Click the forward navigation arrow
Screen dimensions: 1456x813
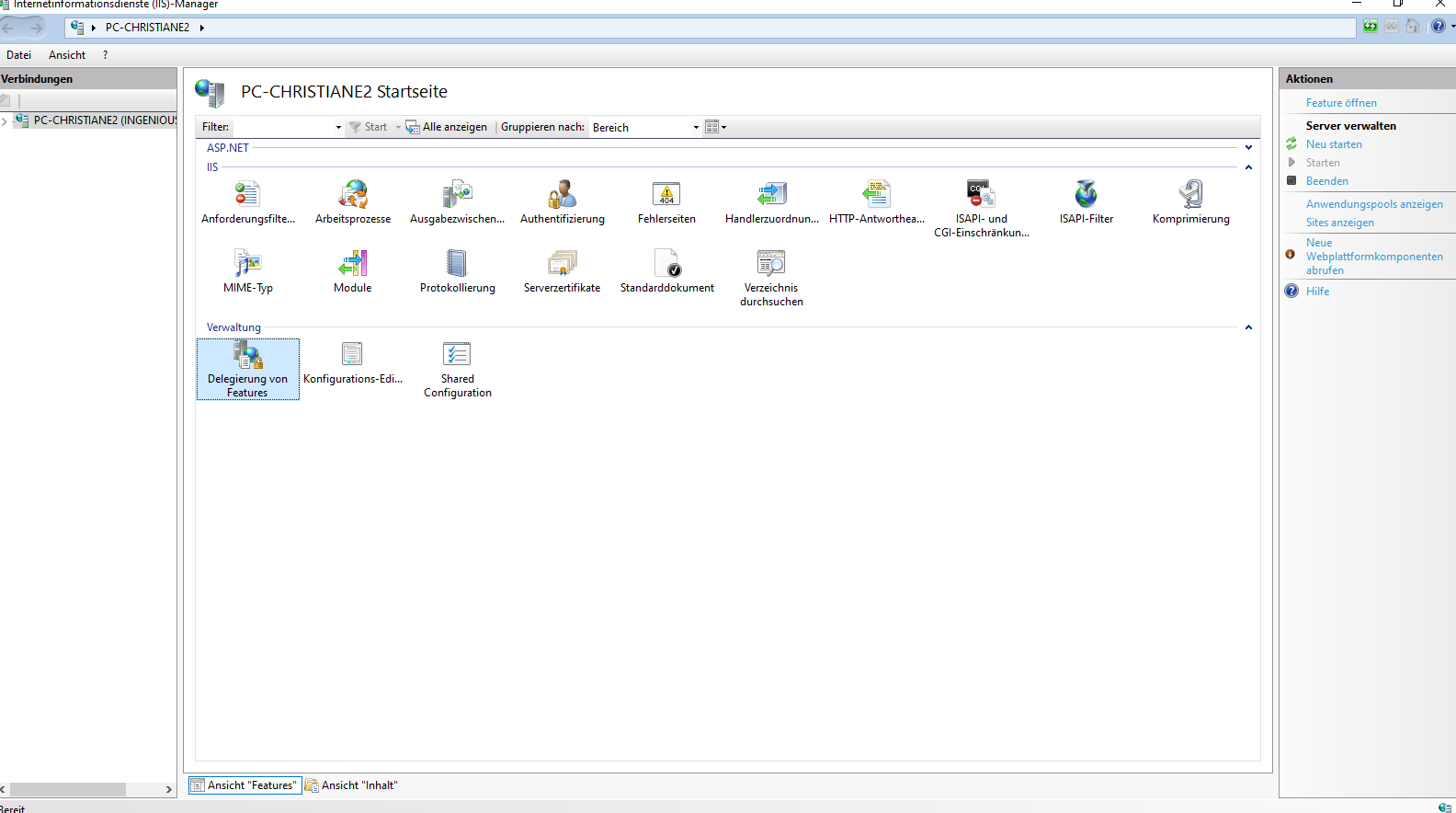tap(36, 28)
